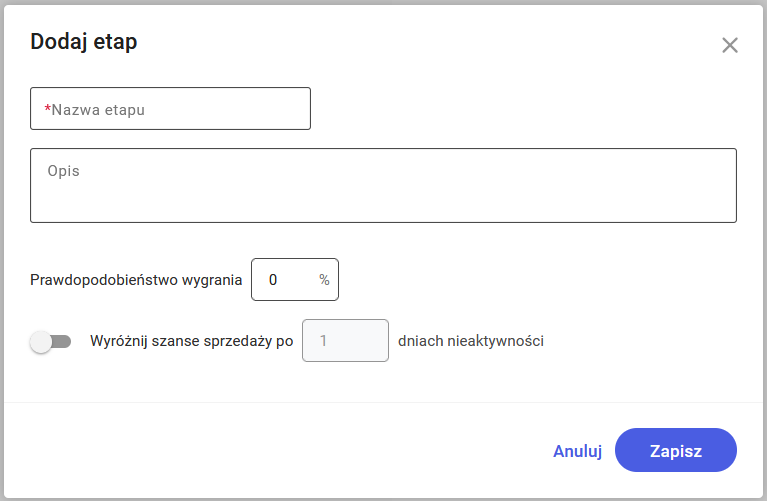
Task: Click the Dodaj etap dialog title
Action: pos(84,42)
